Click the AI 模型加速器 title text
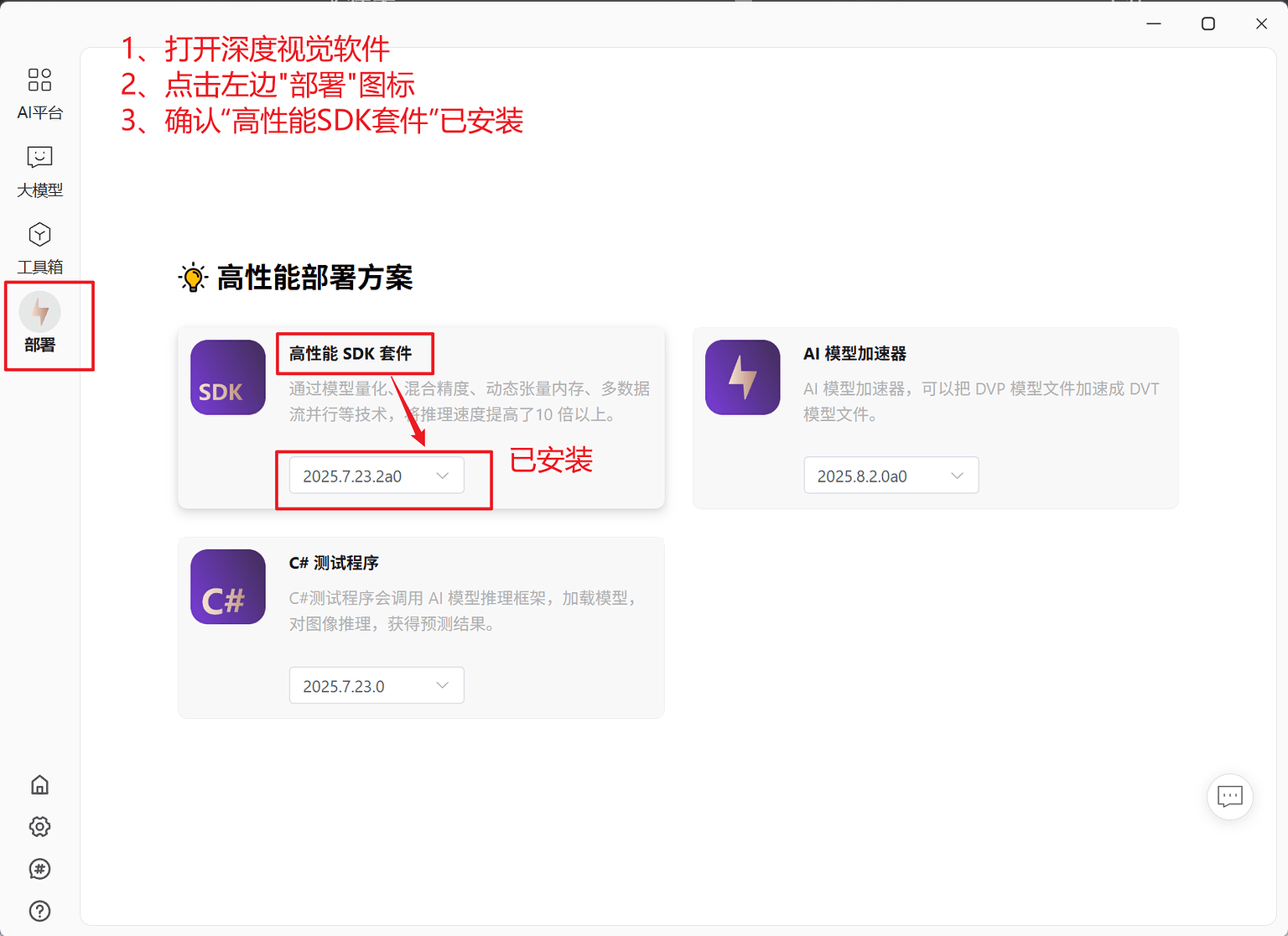 [856, 354]
